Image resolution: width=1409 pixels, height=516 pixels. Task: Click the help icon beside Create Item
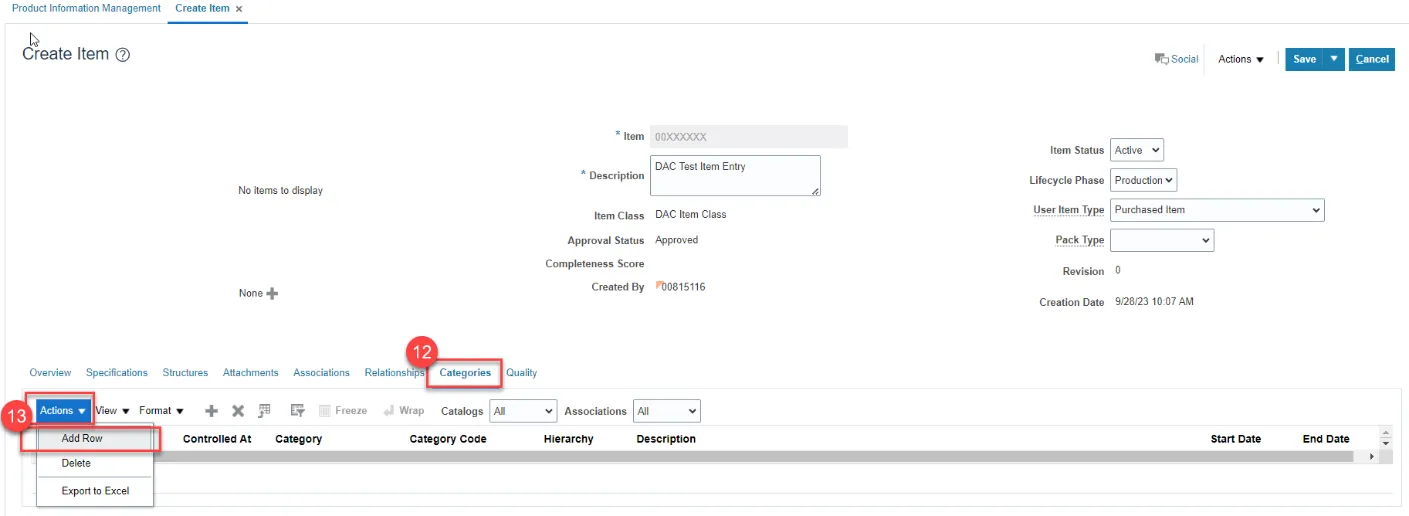pyautogui.click(x=123, y=55)
